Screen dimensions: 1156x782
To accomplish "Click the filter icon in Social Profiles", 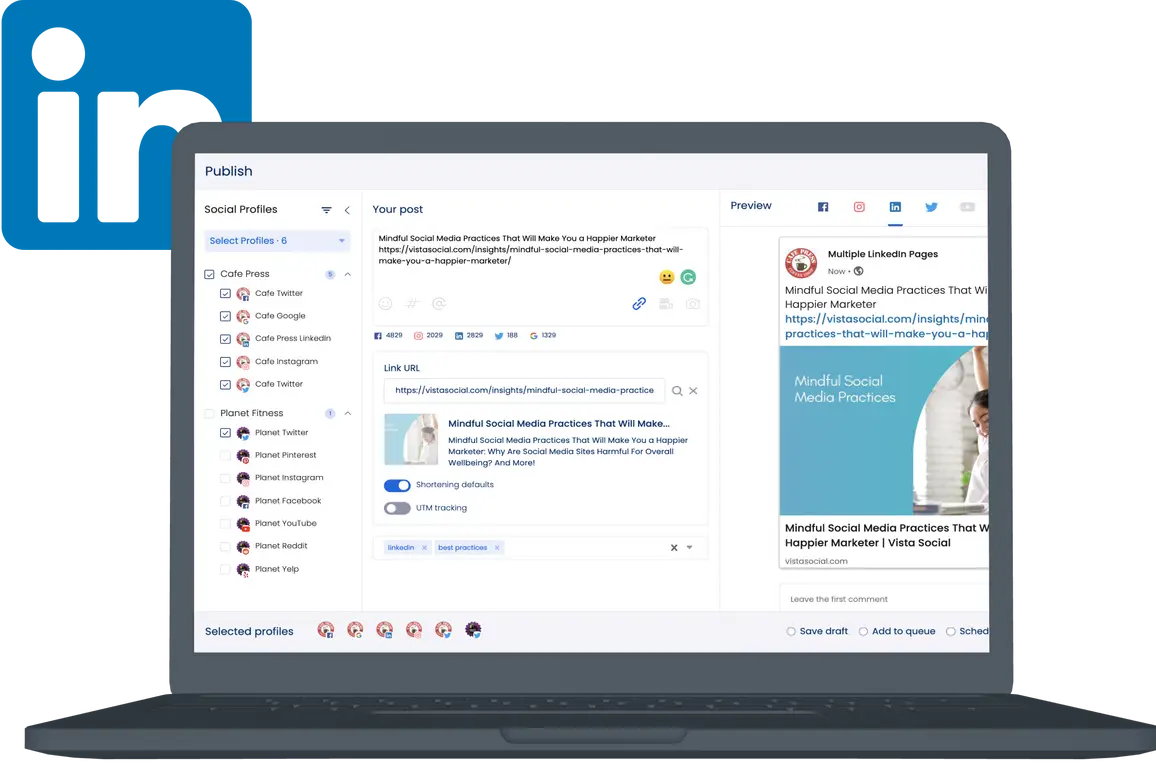I will 326,210.
